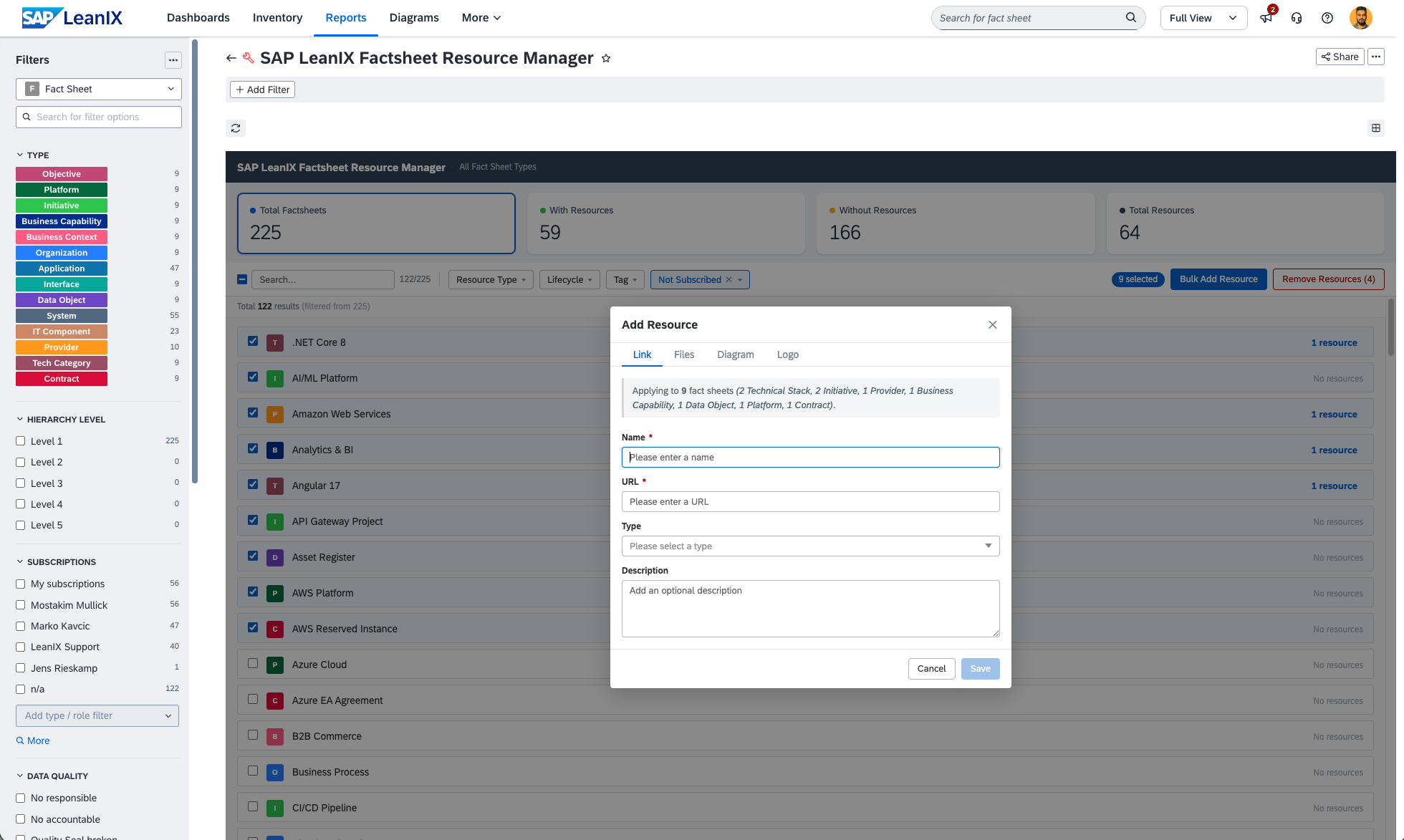This screenshot has width=1404, height=840.
Task: Open the Tag dropdown
Action: (625, 279)
